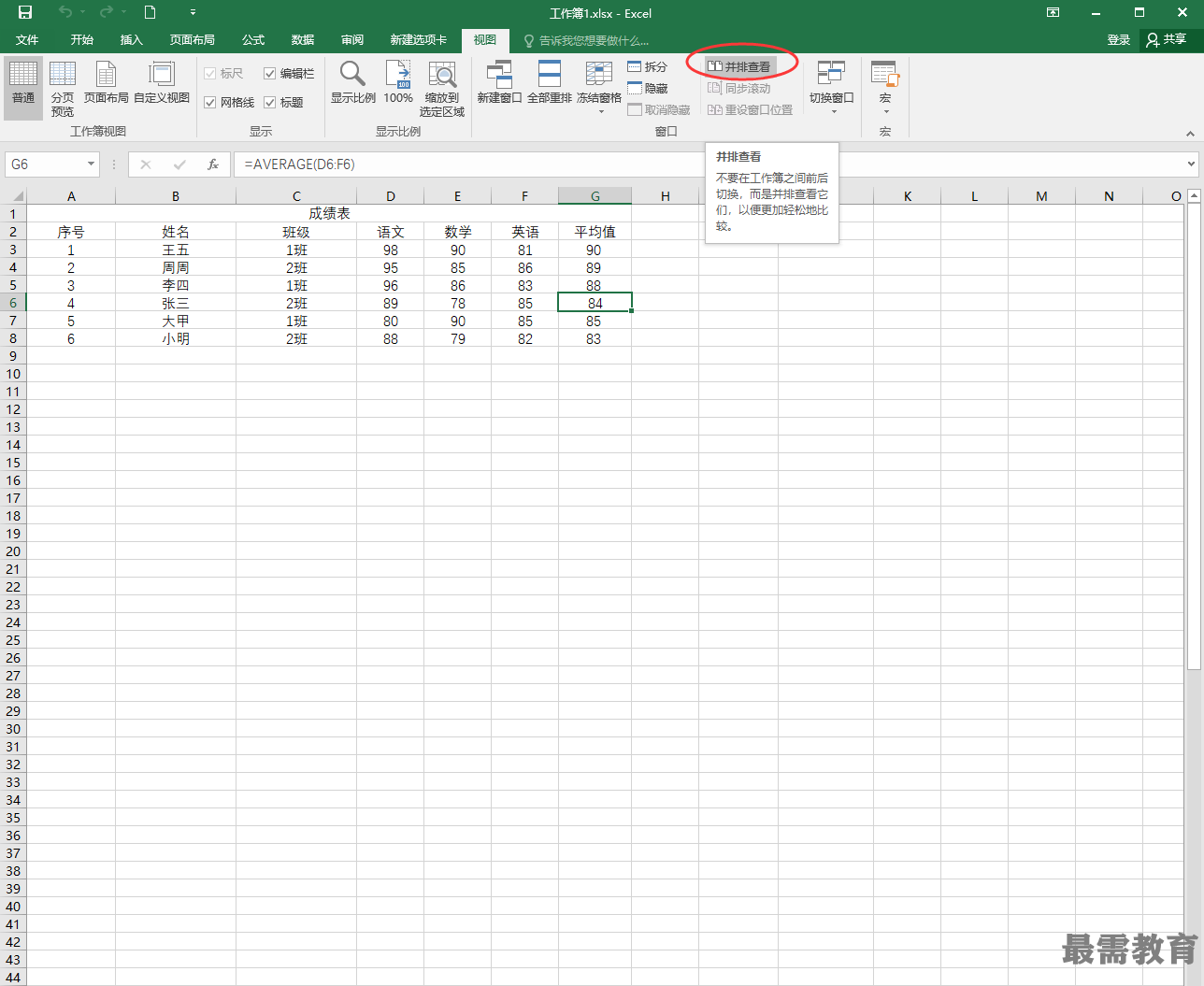The height and width of the screenshot is (986, 1204).
Task: Expand the formula bar chevron
Action: click(x=1191, y=164)
